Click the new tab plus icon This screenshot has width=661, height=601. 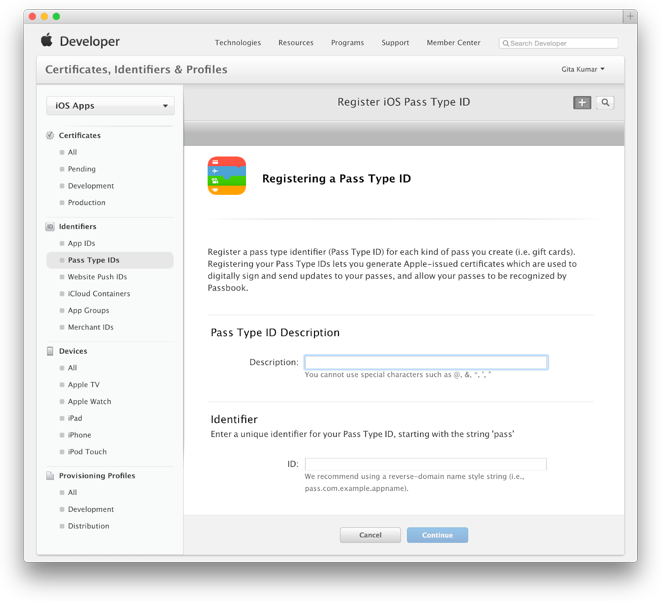point(630,16)
